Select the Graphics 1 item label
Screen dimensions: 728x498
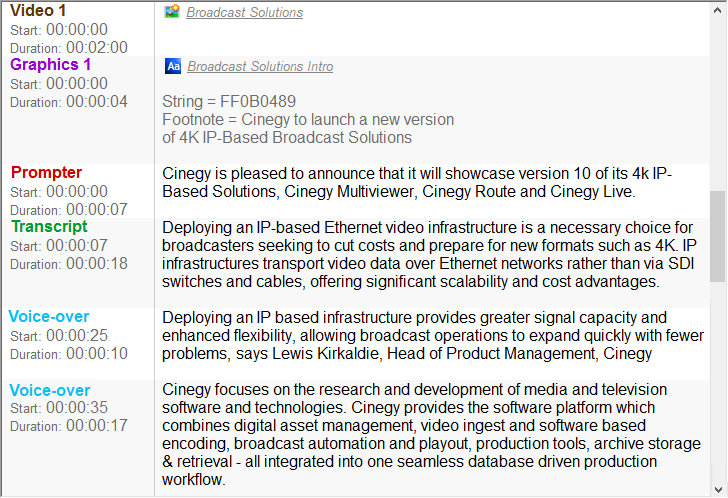point(51,65)
